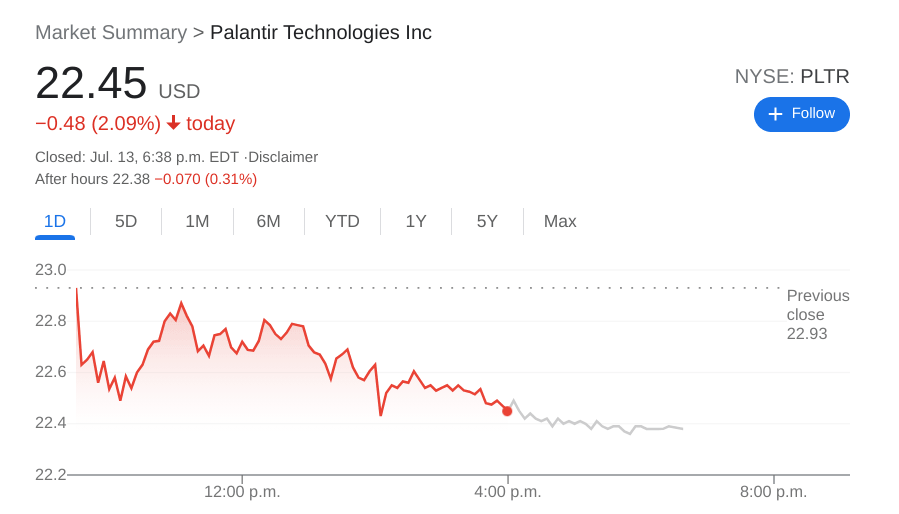Follow Palantir stock
This screenshot has height=514, width=899.
click(801, 114)
